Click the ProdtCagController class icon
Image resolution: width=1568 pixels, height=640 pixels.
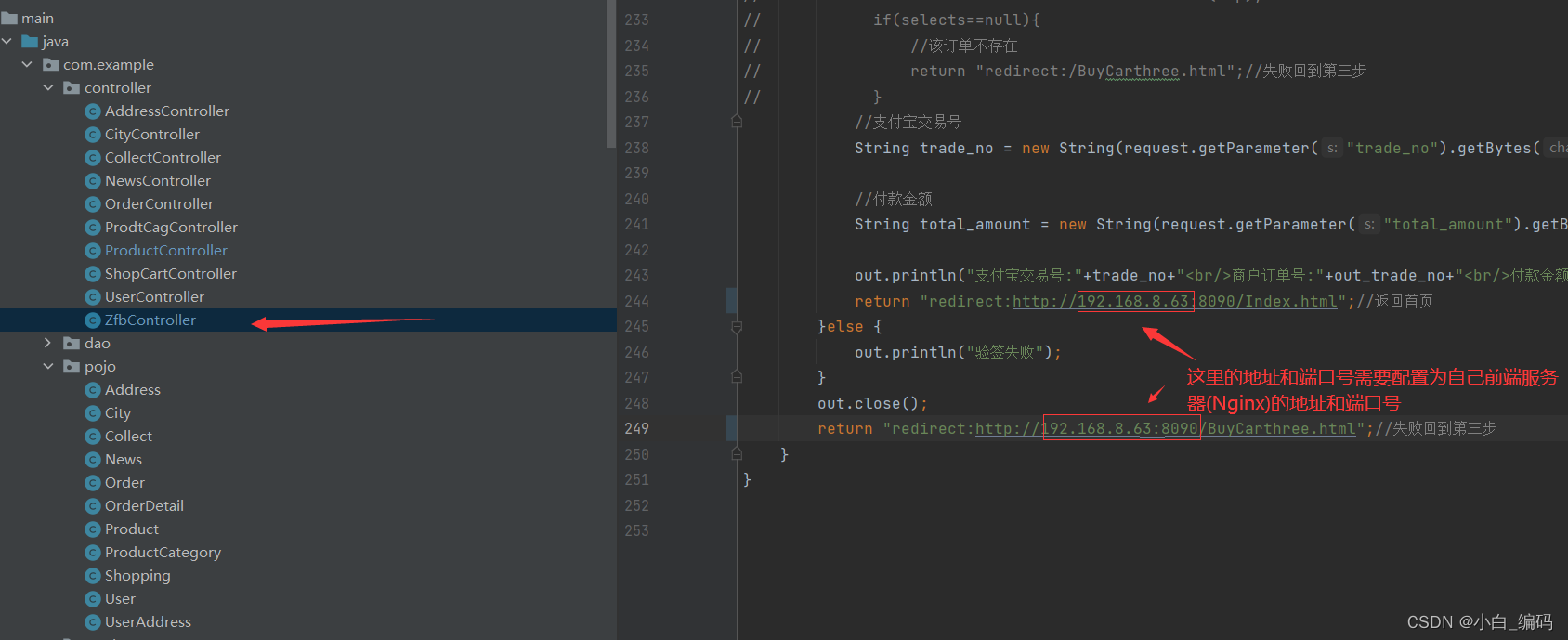point(92,228)
